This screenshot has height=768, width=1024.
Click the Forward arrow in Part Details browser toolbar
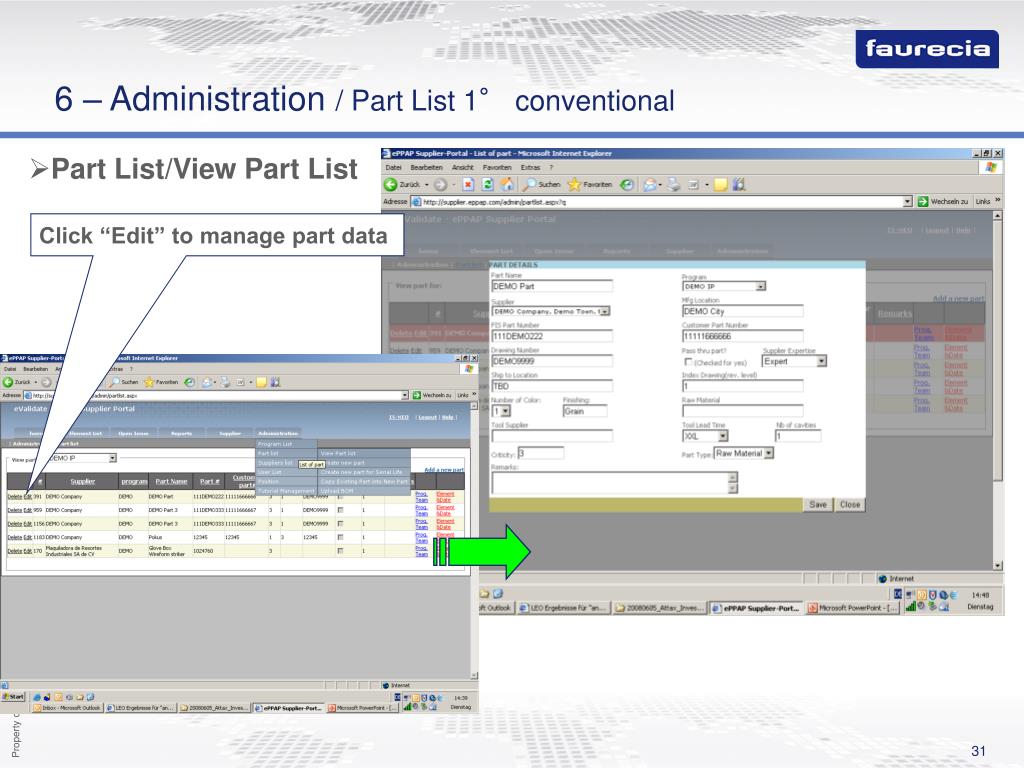[441, 185]
